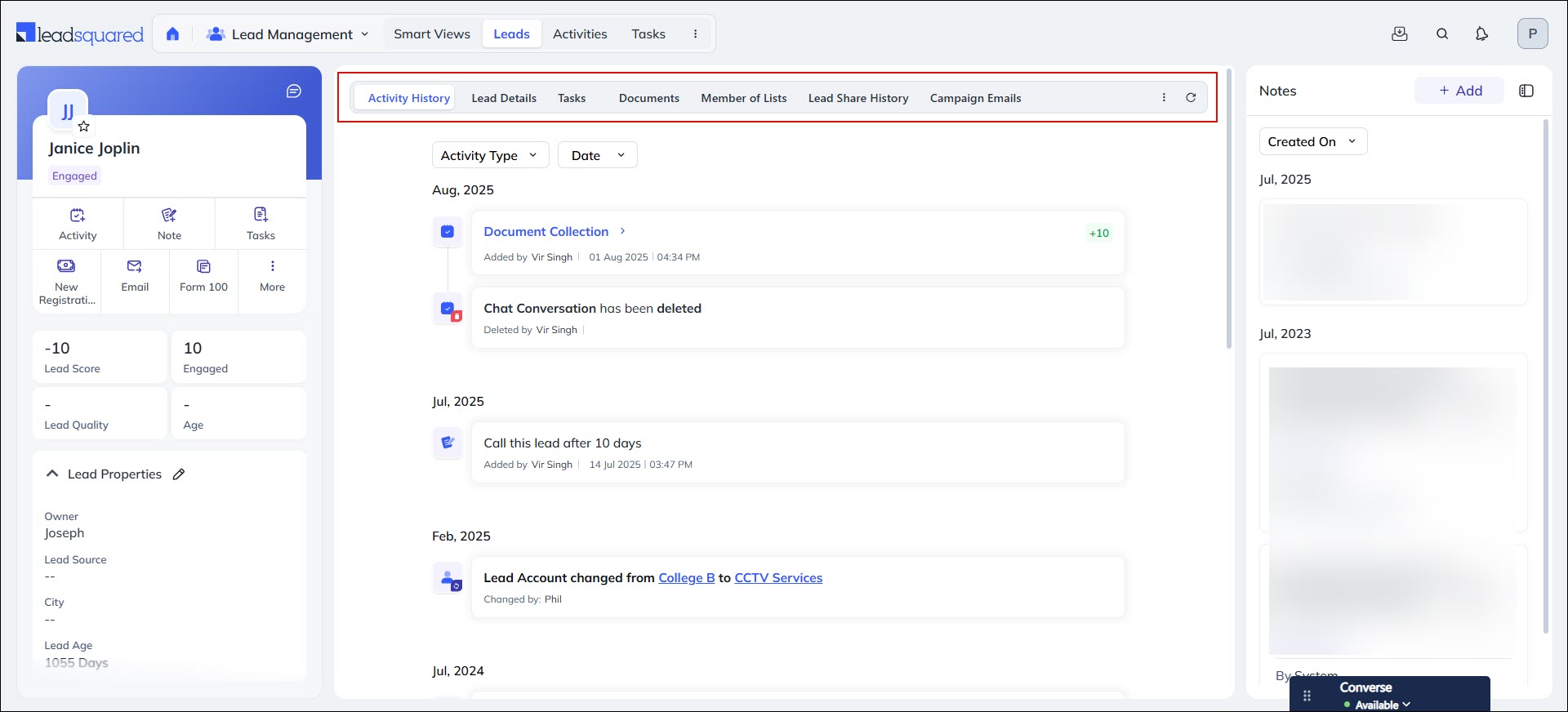This screenshot has height=712, width=1568.
Task: Open the Lead Management module dropdown
Action: pyautogui.click(x=287, y=34)
